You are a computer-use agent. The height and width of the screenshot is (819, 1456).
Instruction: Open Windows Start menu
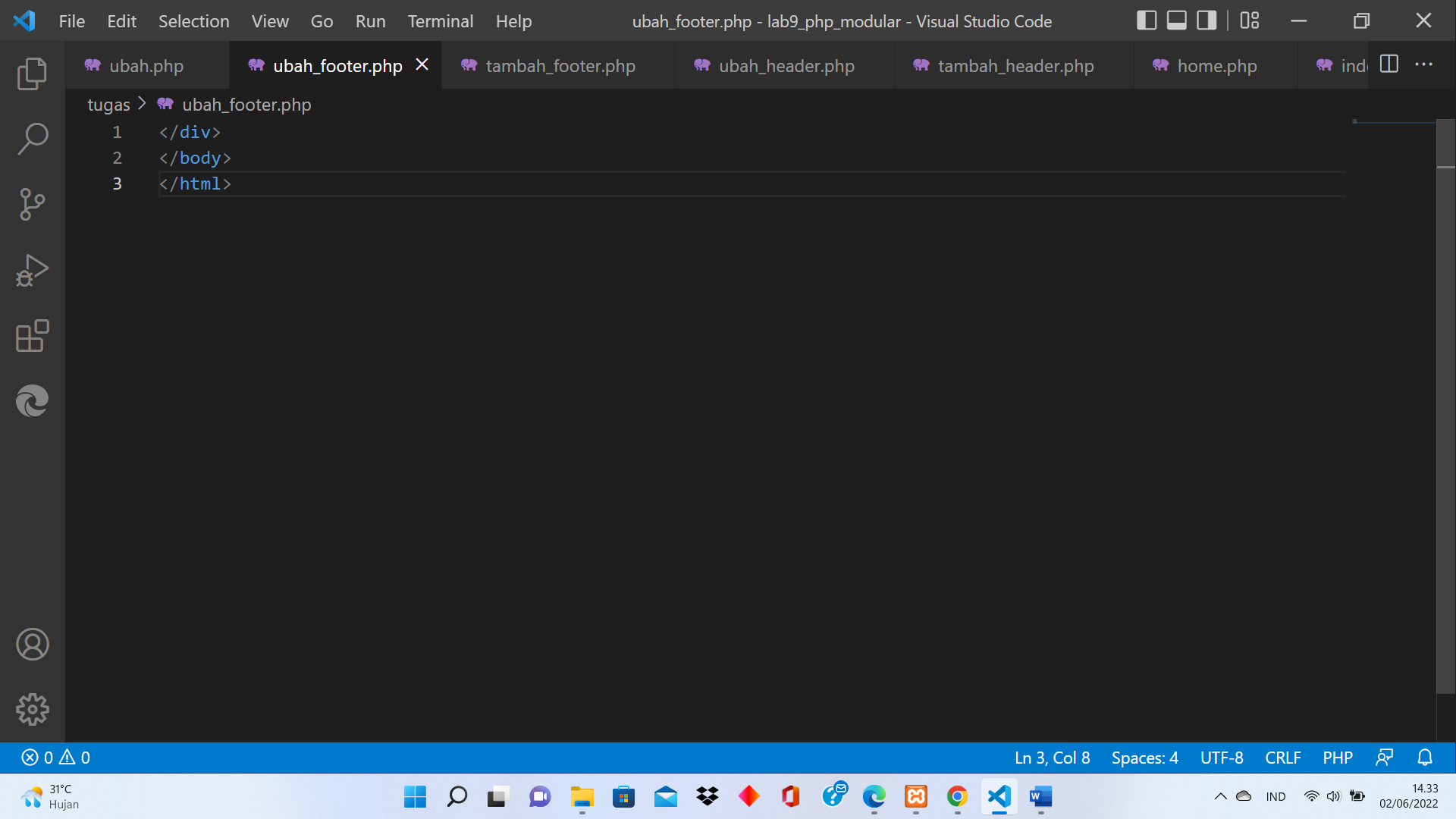pyautogui.click(x=415, y=796)
